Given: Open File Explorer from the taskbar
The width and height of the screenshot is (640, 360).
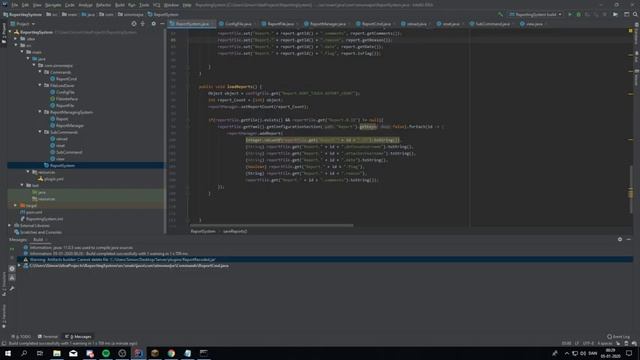Looking at the screenshot, I should tap(57, 353).
